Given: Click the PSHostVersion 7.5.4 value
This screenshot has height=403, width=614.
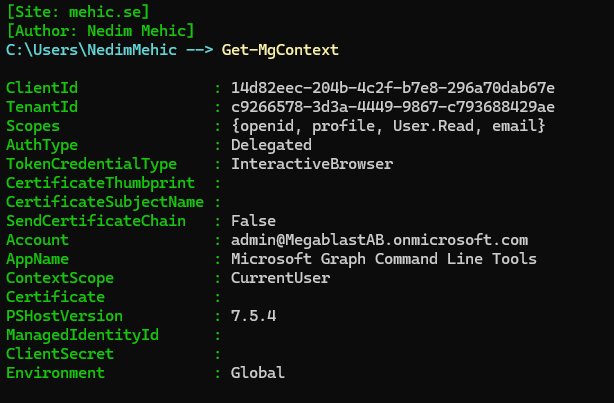Looking at the screenshot, I should coord(254,316).
